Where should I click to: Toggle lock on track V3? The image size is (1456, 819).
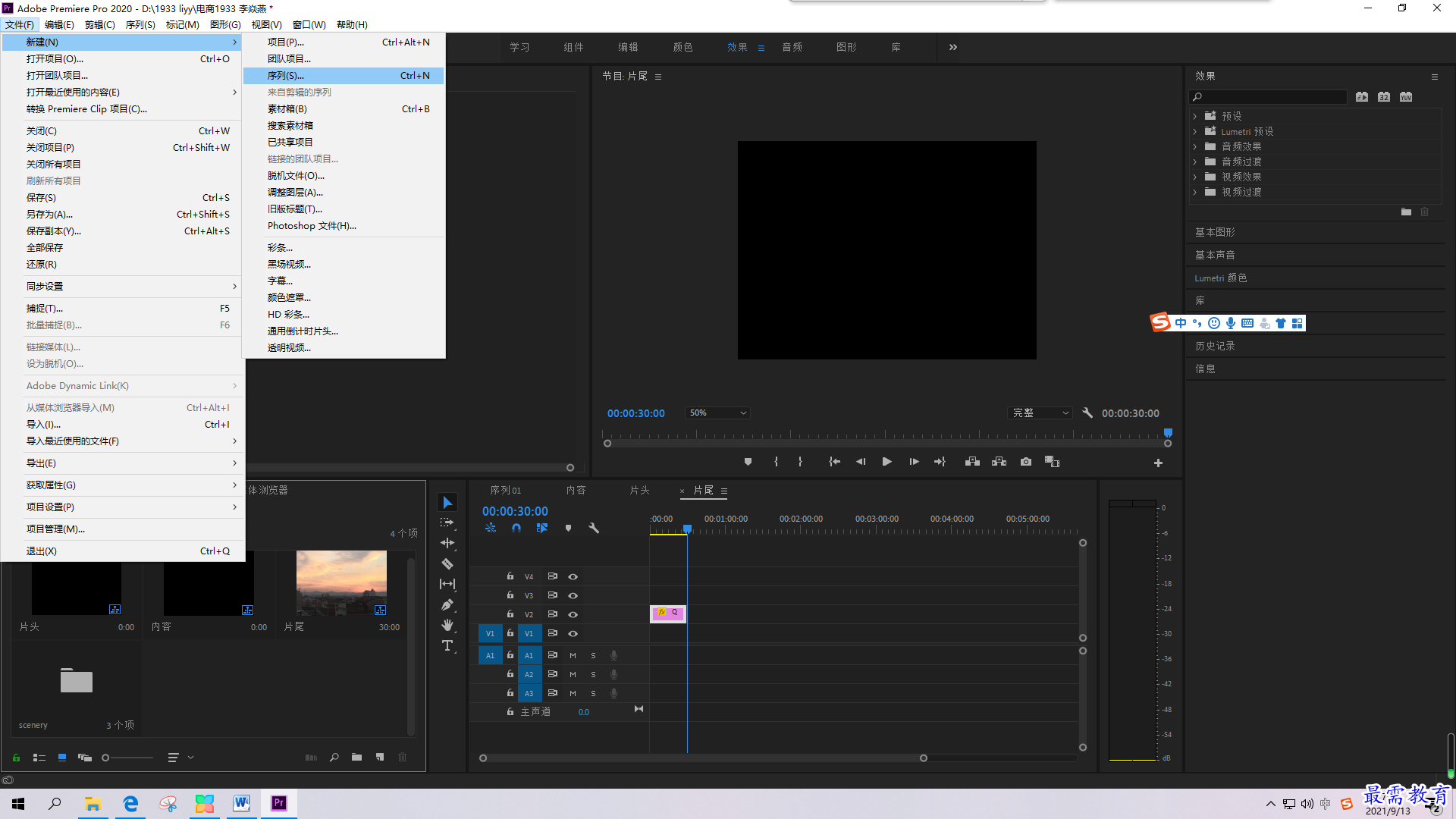[510, 595]
